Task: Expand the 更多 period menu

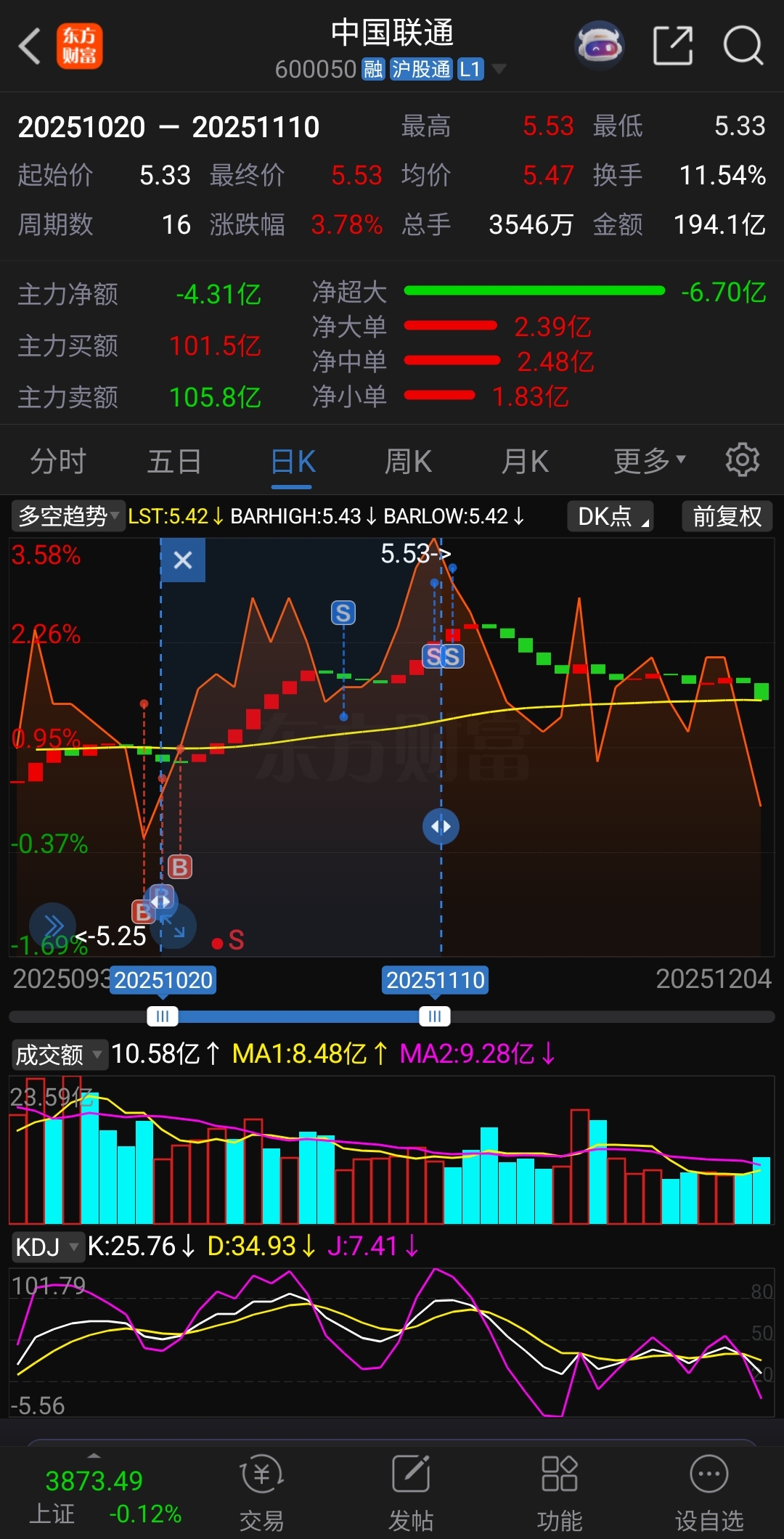Action: tap(650, 460)
